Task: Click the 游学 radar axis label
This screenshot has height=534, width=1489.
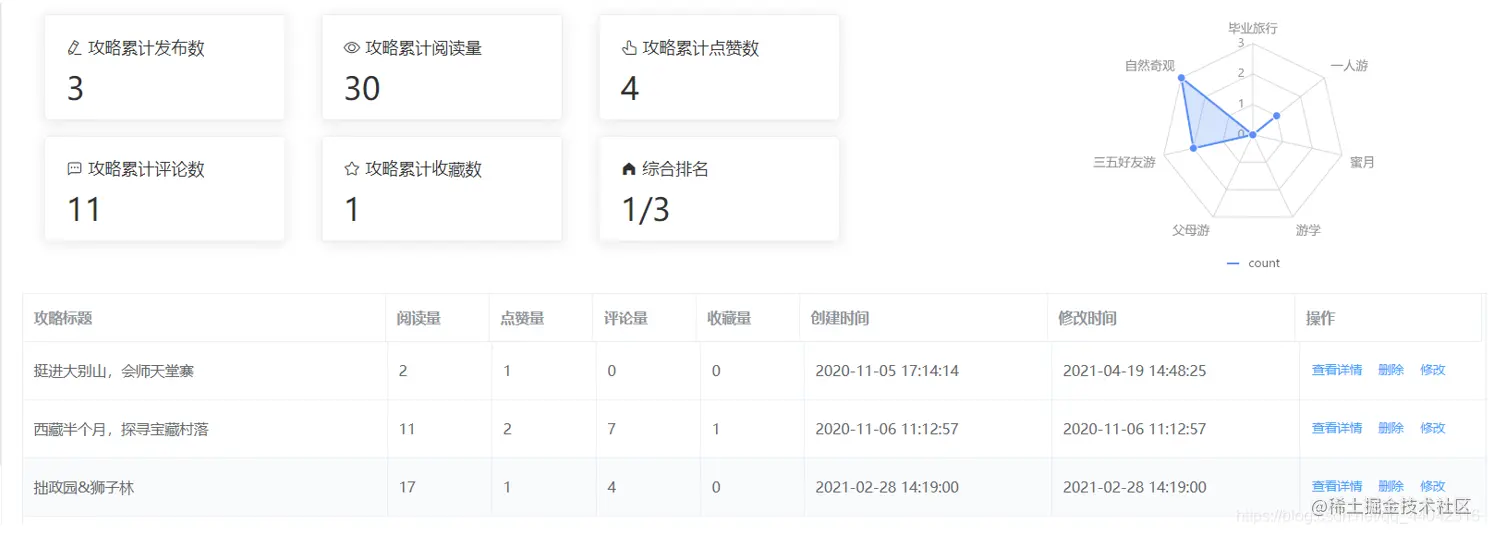Action: point(1308,230)
